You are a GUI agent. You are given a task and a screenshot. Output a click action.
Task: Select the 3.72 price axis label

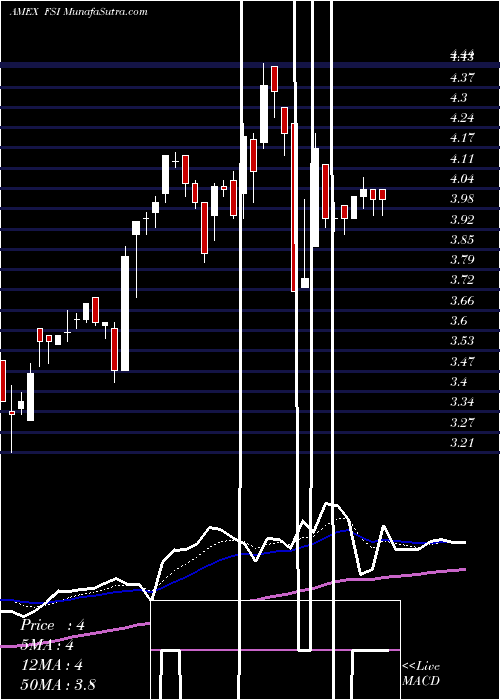pos(462,280)
